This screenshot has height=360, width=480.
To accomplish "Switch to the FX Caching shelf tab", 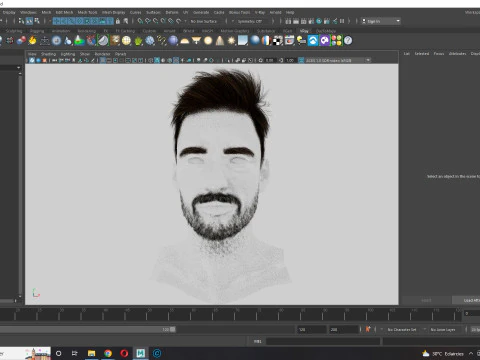I will tap(125, 31).
